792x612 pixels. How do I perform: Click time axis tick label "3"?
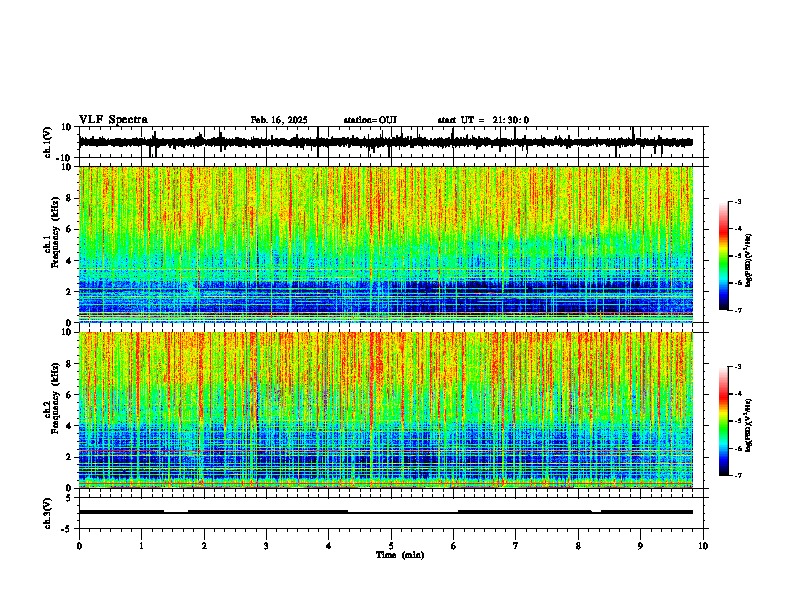[x=266, y=546]
